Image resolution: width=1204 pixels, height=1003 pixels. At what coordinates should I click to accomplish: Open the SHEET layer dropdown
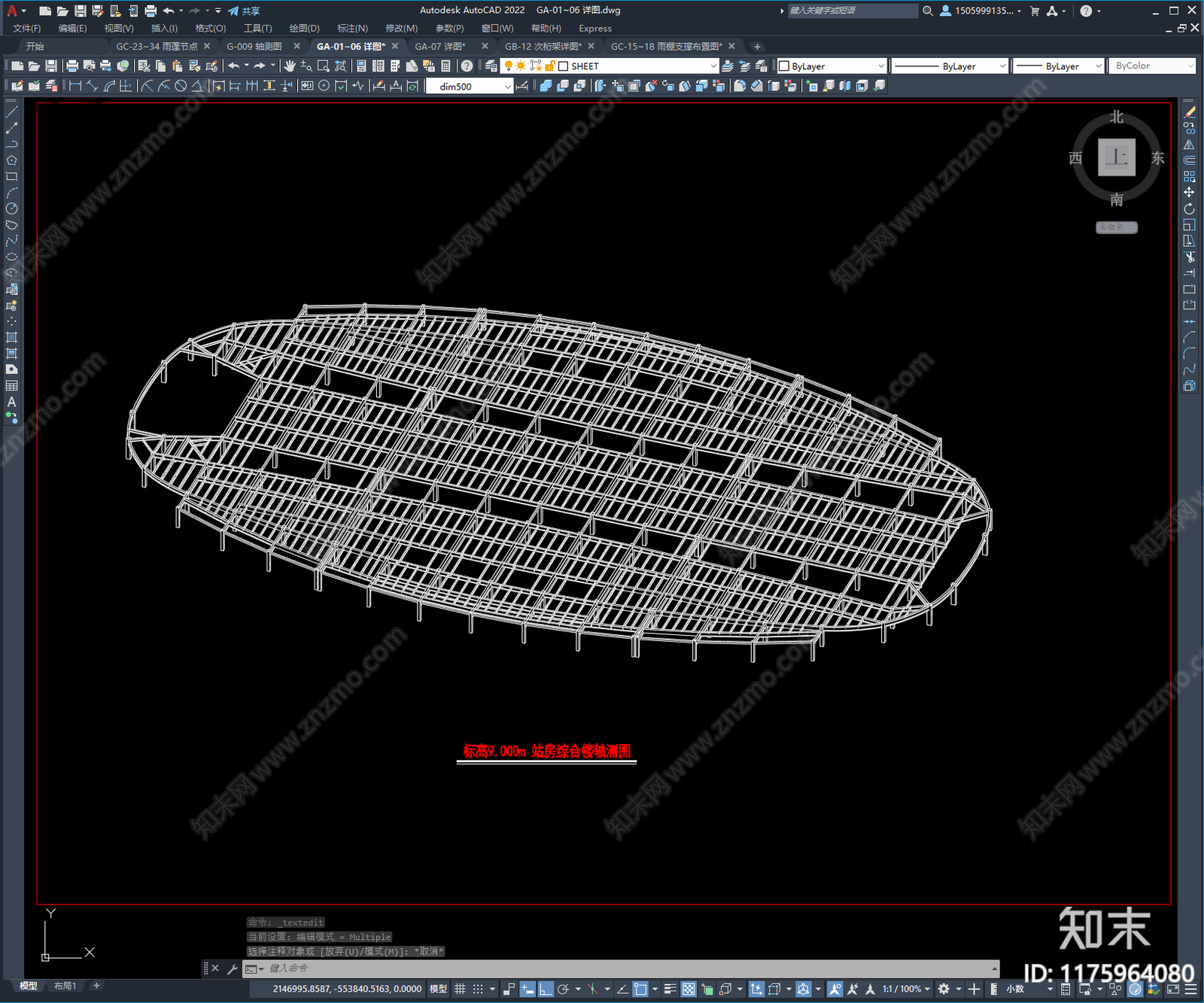pyautogui.click(x=713, y=66)
